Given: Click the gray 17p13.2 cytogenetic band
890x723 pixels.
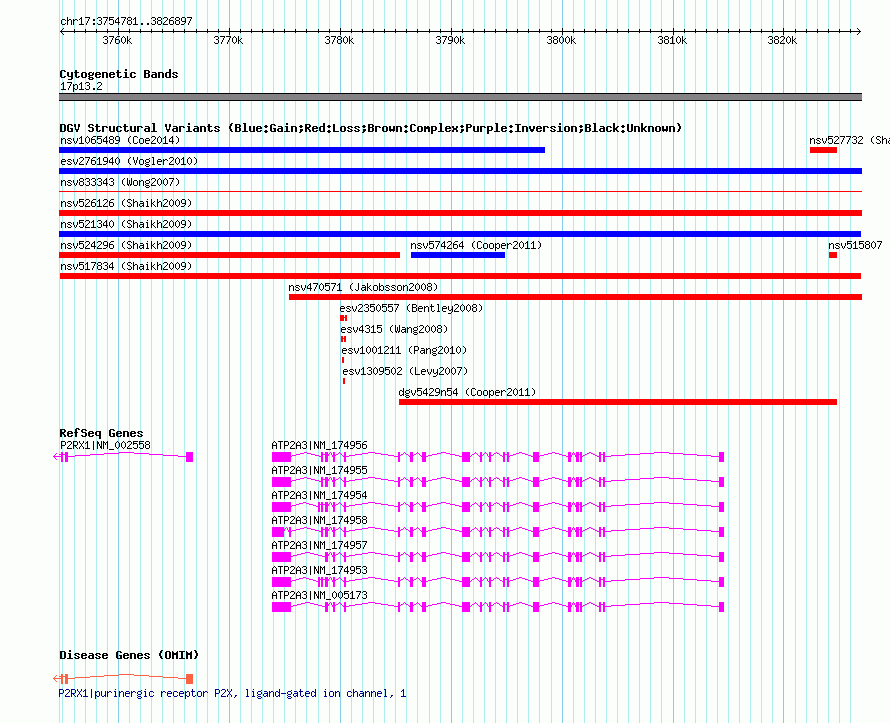Looking at the screenshot, I should coord(460,97).
